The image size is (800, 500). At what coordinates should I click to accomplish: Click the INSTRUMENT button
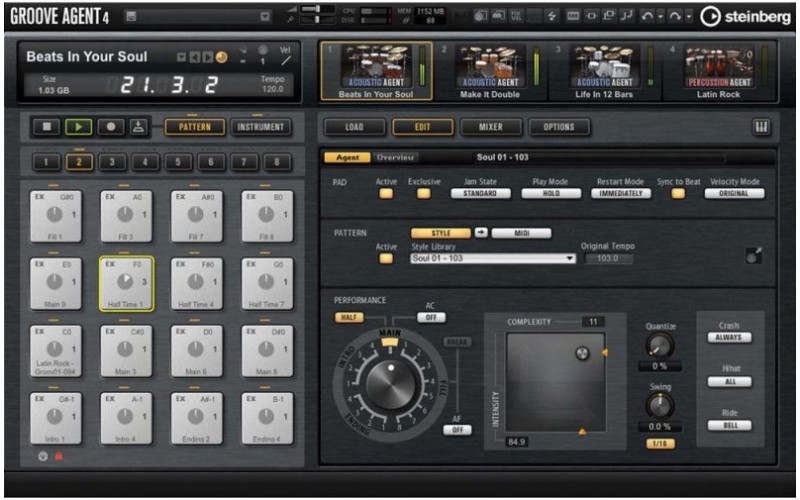click(260, 128)
